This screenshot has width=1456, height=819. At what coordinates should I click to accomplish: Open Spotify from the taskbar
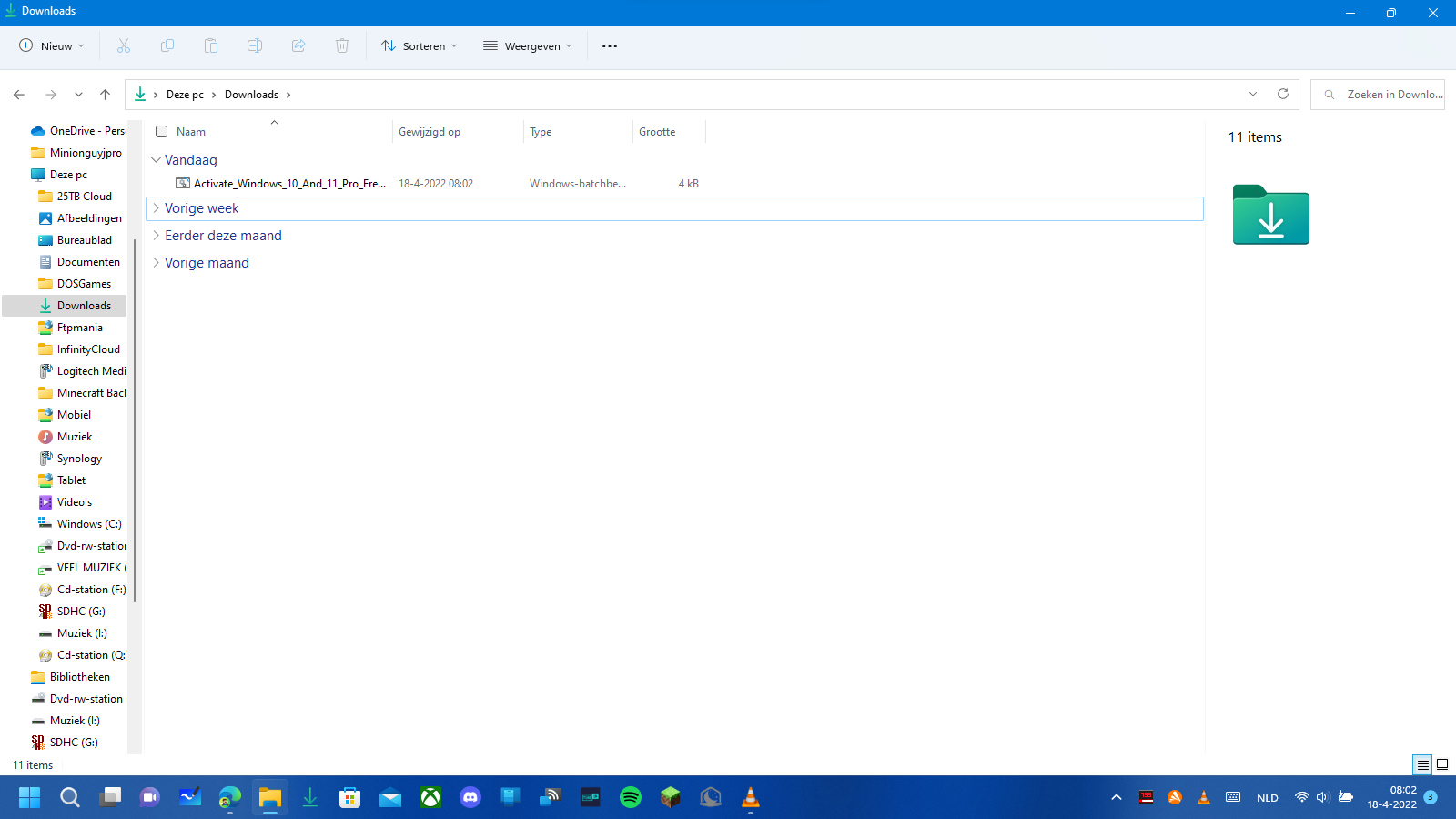coord(631,797)
